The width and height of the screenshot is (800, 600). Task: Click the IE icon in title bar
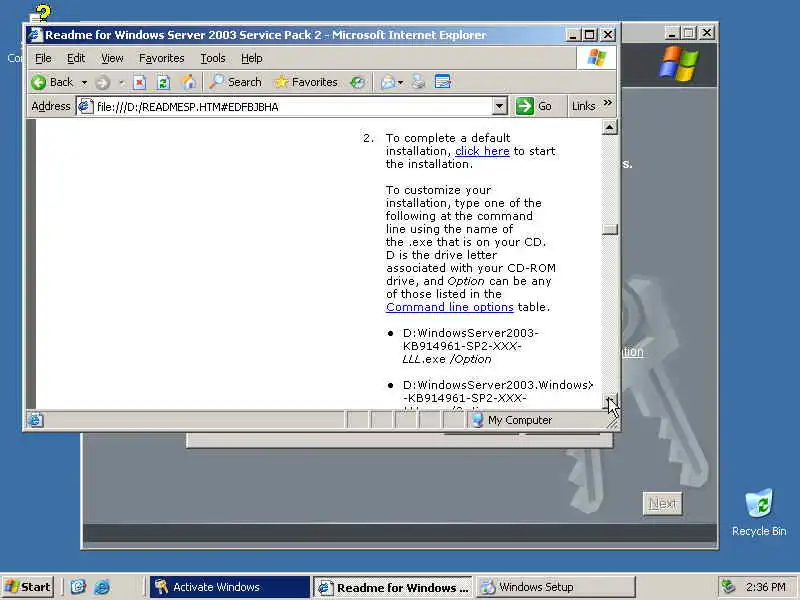tap(35, 35)
